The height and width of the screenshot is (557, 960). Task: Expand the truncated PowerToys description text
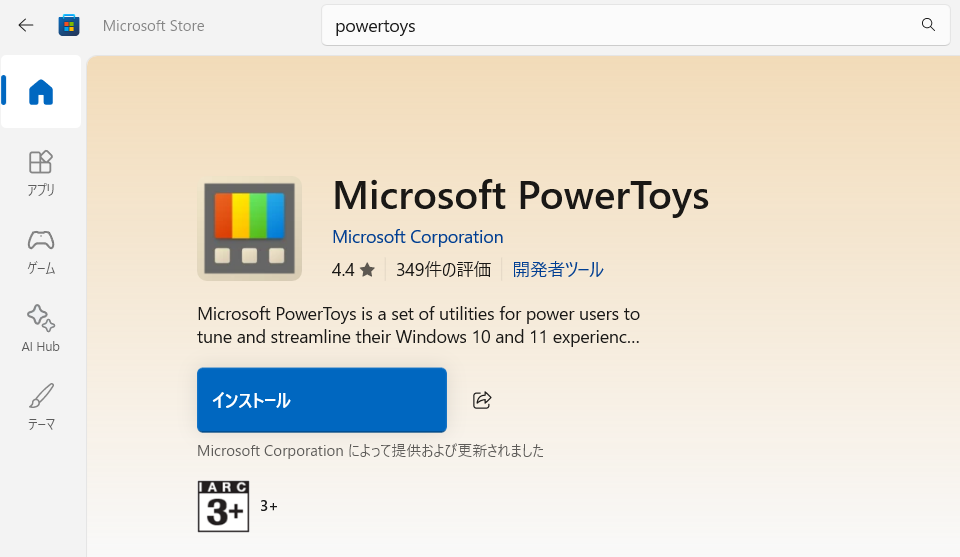click(418, 325)
